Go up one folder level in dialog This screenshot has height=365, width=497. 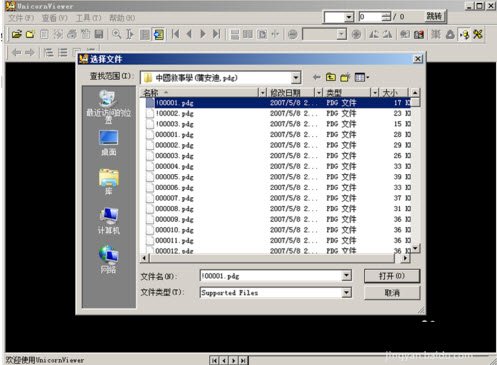[331, 77]
